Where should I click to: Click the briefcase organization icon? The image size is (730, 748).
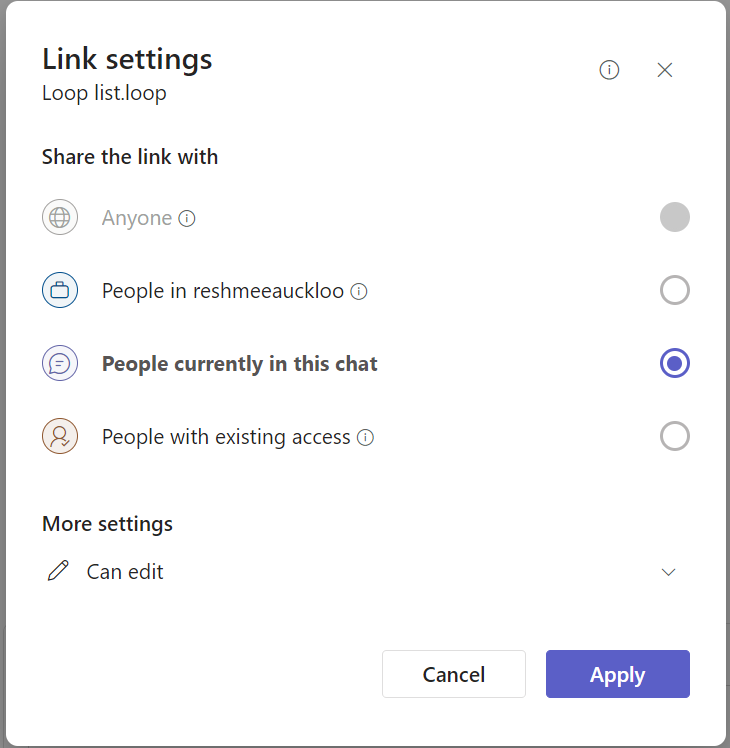(60, 291)
